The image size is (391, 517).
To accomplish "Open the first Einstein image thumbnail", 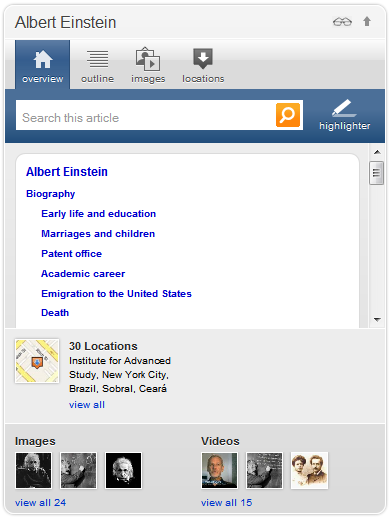I will [33, 470].
